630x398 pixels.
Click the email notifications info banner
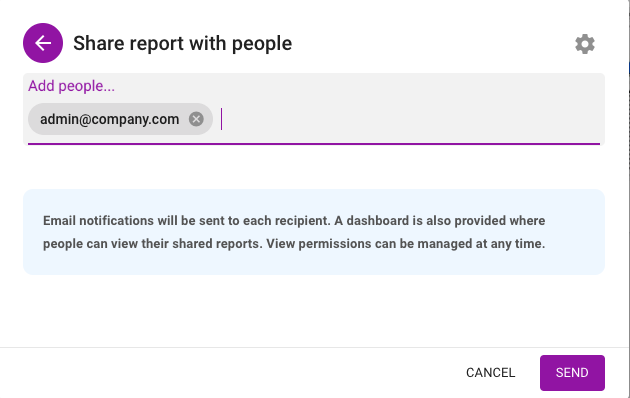[x=314, y=232]
